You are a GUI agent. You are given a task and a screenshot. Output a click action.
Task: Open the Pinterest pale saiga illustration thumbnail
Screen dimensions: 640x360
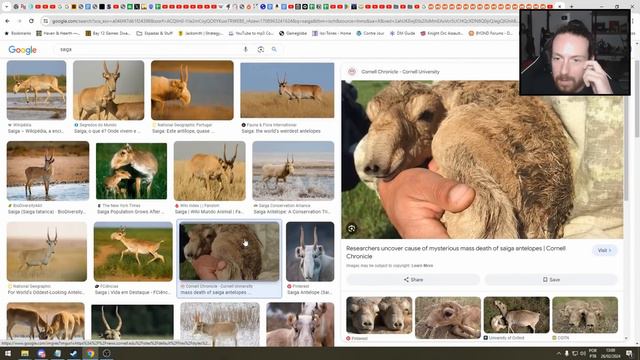310,251
